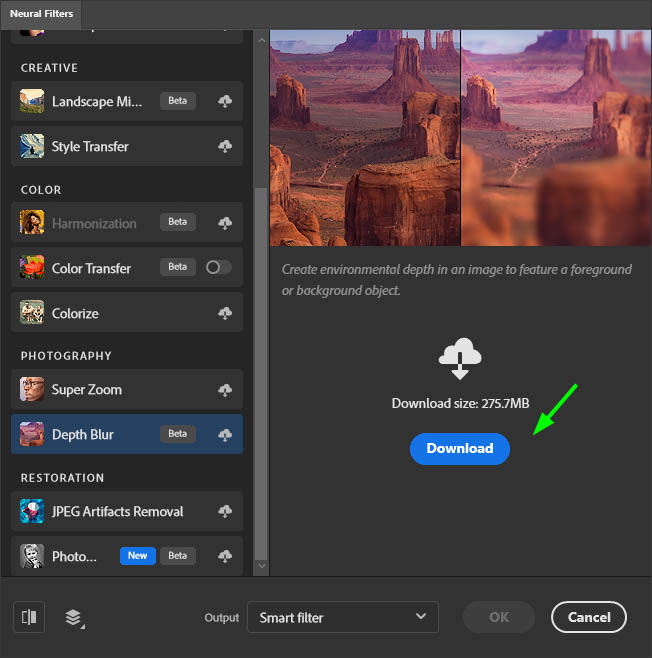Click the Depth Blur thumbnail
Viewport: 652px width, 658px height.
tap(32, 434)
